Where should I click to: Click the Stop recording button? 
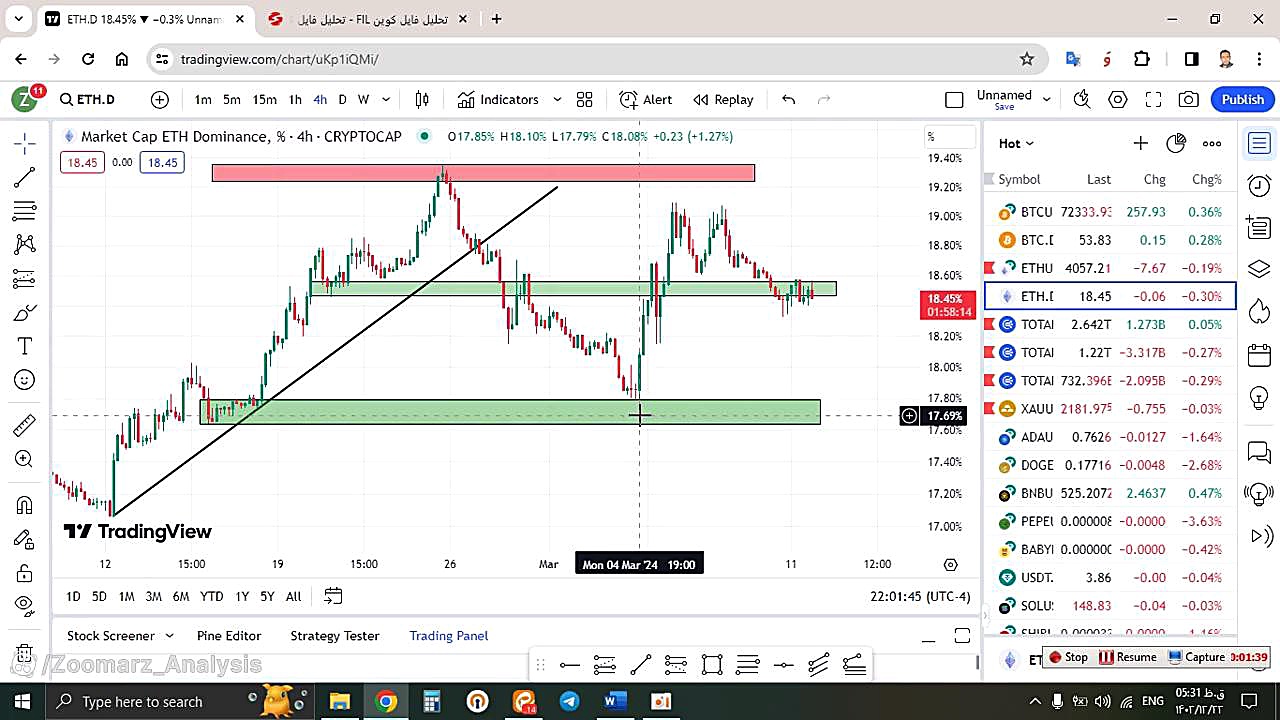(1068, 657)
